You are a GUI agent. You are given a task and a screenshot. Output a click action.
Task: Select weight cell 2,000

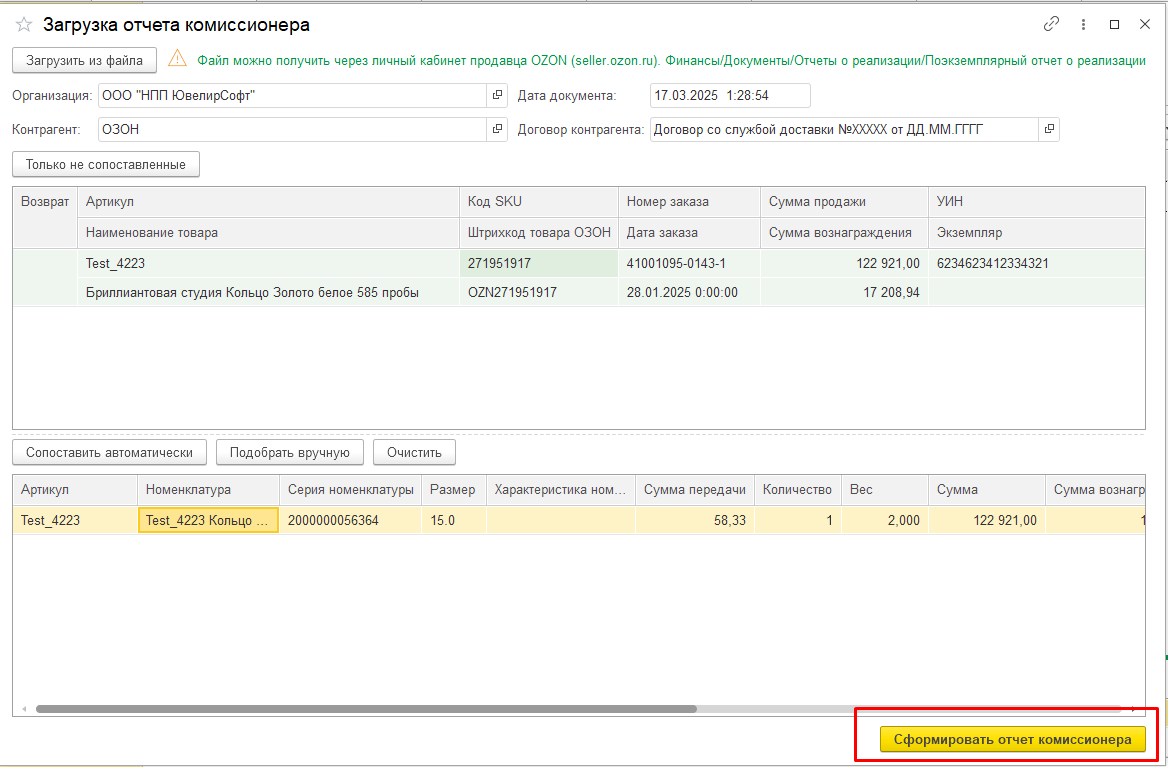[x=884, y=521]
